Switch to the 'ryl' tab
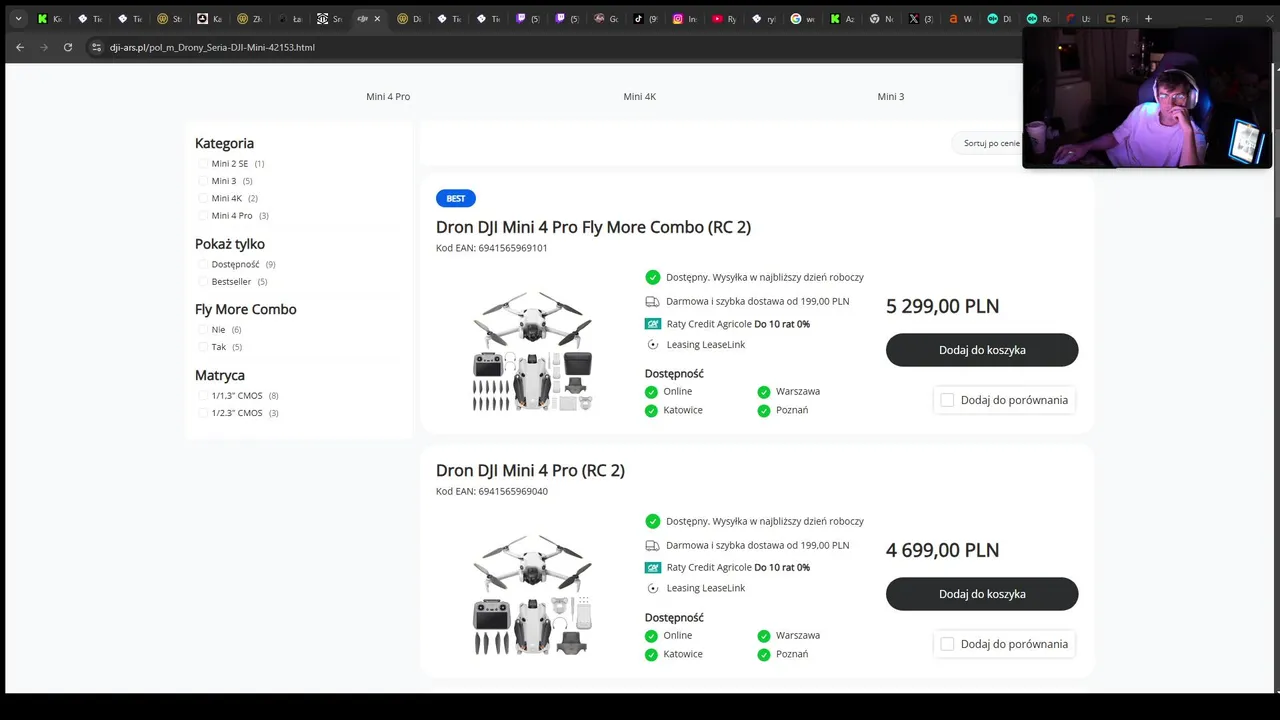 coord(763,19)
